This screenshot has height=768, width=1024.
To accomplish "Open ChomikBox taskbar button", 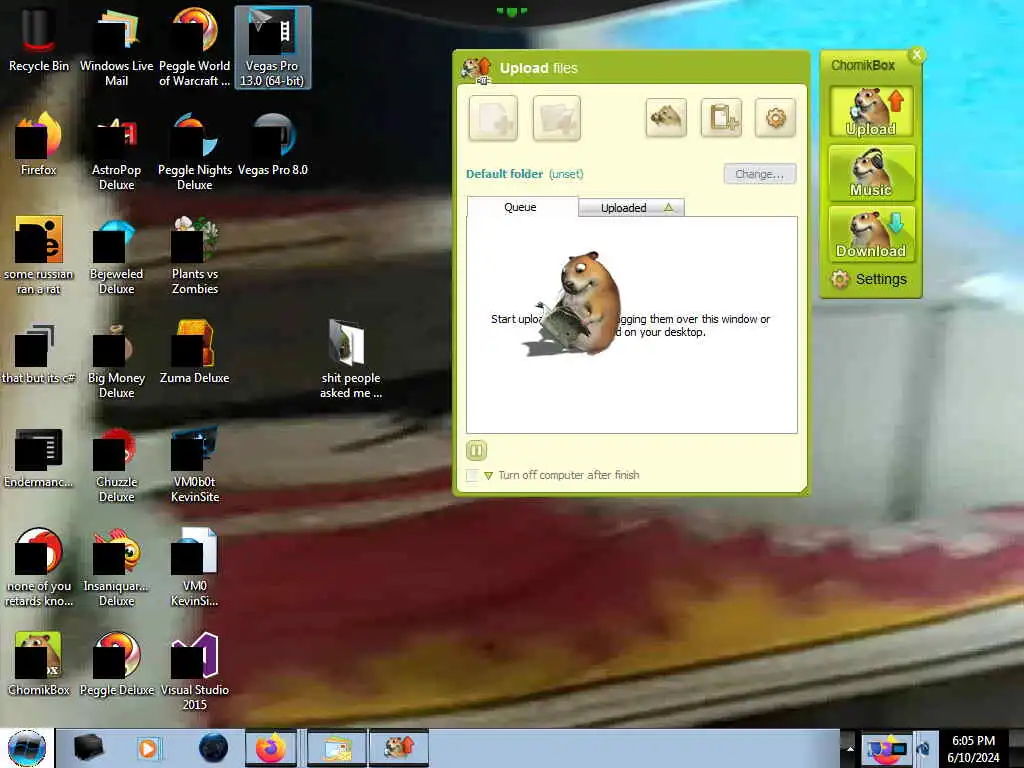I will 399,748.
